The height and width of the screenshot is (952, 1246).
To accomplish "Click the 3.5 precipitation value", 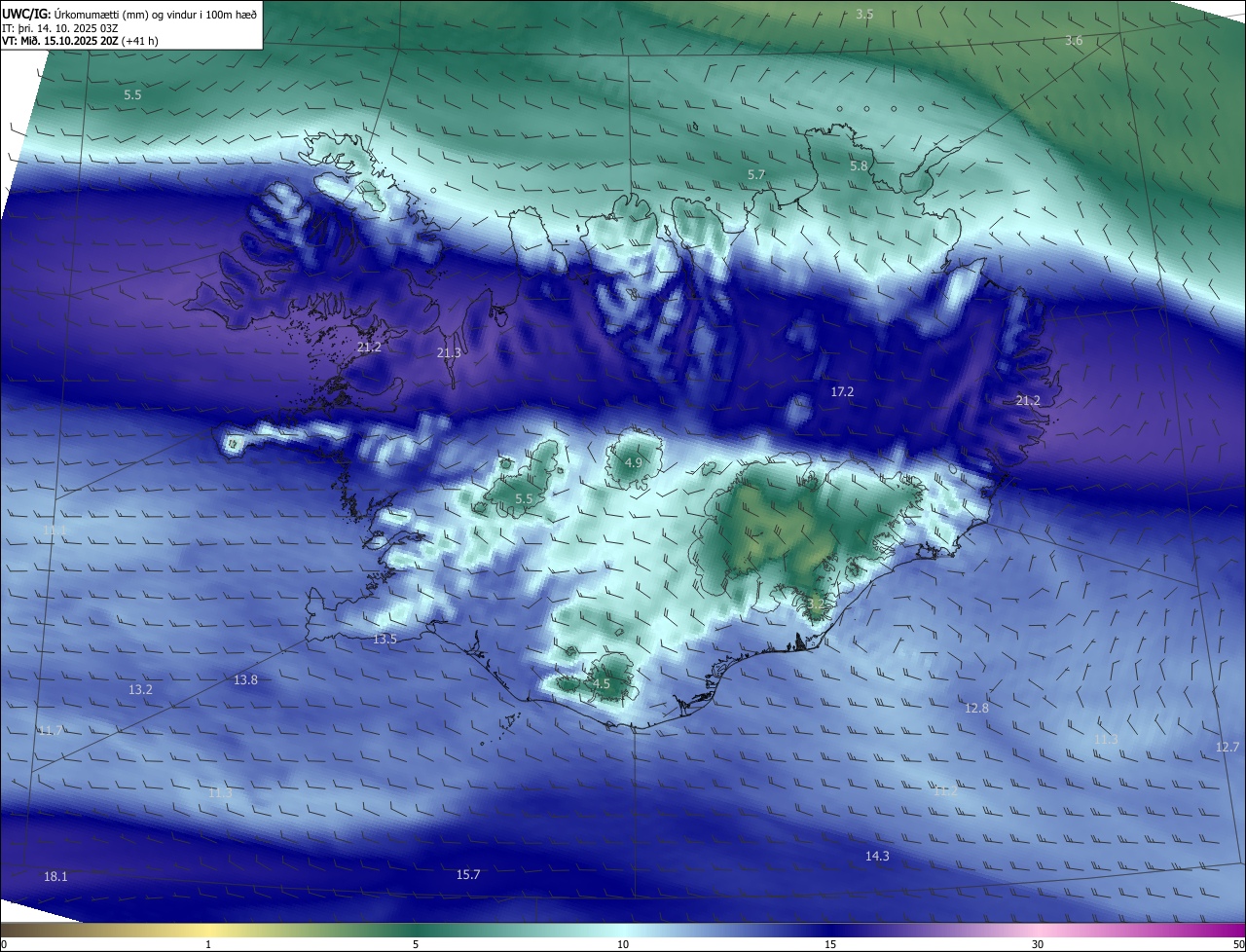I will pyautogui.click(x=864, y=15).
